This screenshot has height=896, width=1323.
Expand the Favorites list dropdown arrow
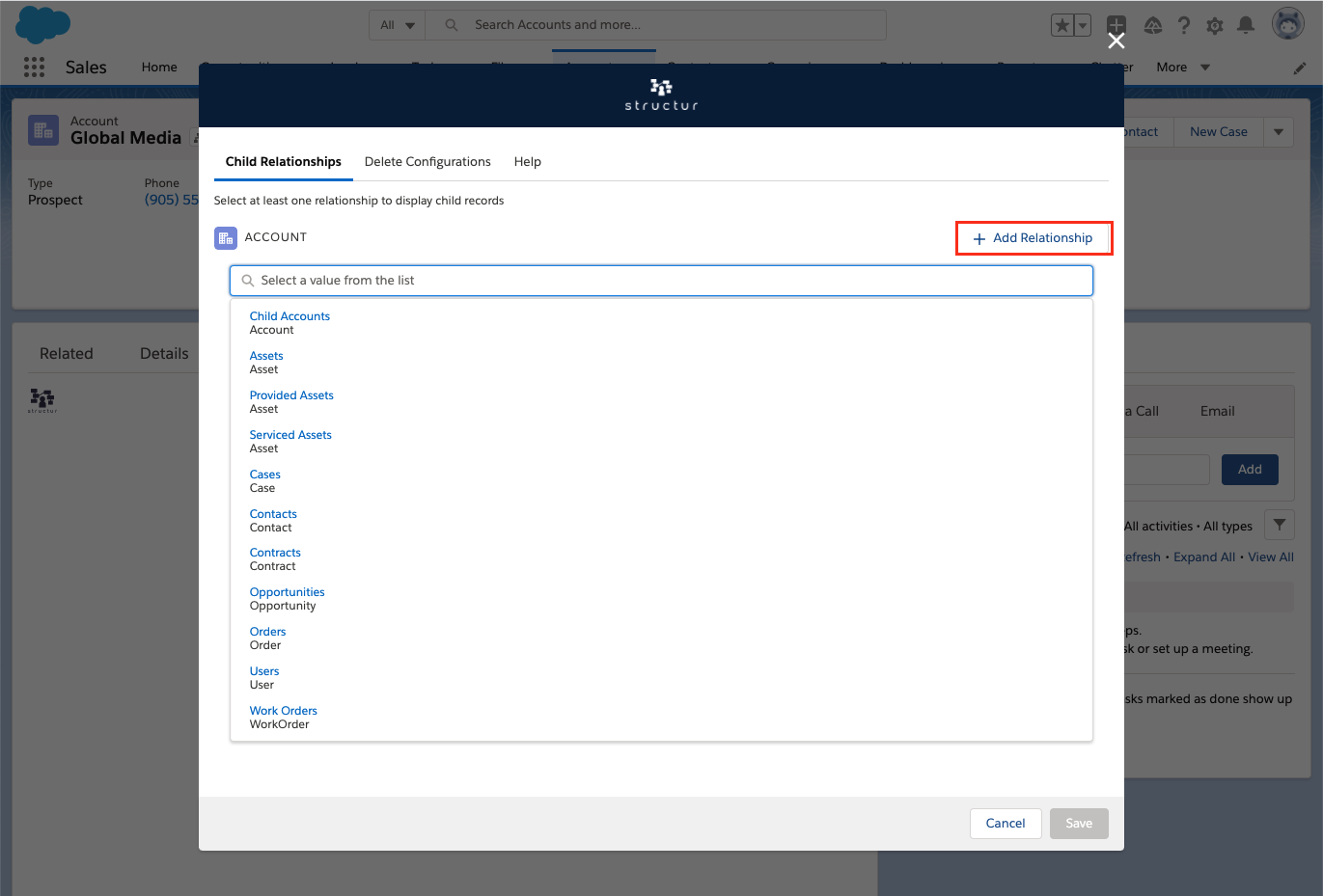click(x=1083, y=26)
